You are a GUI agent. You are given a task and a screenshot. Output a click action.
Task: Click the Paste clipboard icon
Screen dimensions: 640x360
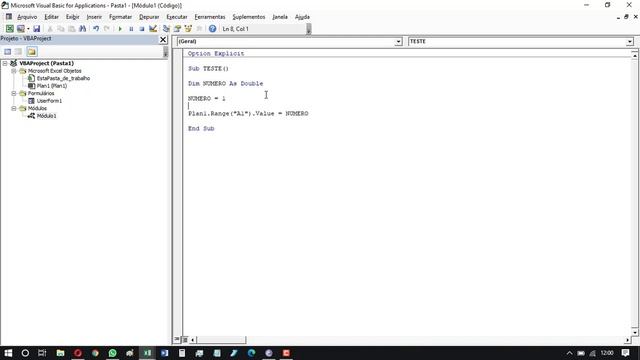pyautogui.click(x=71, y=29)
